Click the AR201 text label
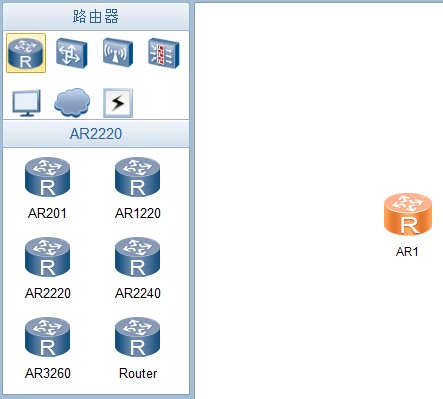Screen dimensions: 443x399 point(47,213)
